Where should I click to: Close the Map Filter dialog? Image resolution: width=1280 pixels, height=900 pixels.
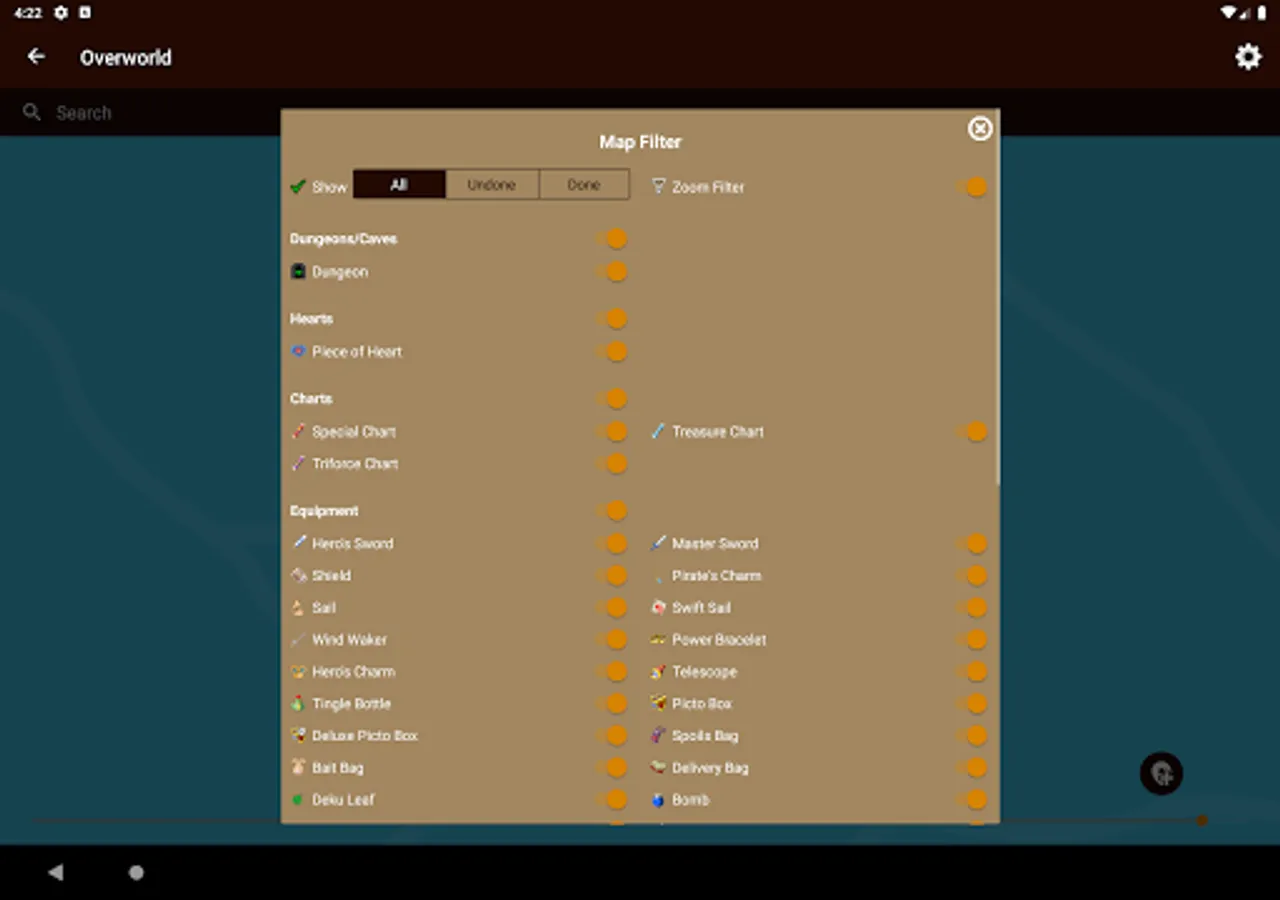(x=980, y=128)
